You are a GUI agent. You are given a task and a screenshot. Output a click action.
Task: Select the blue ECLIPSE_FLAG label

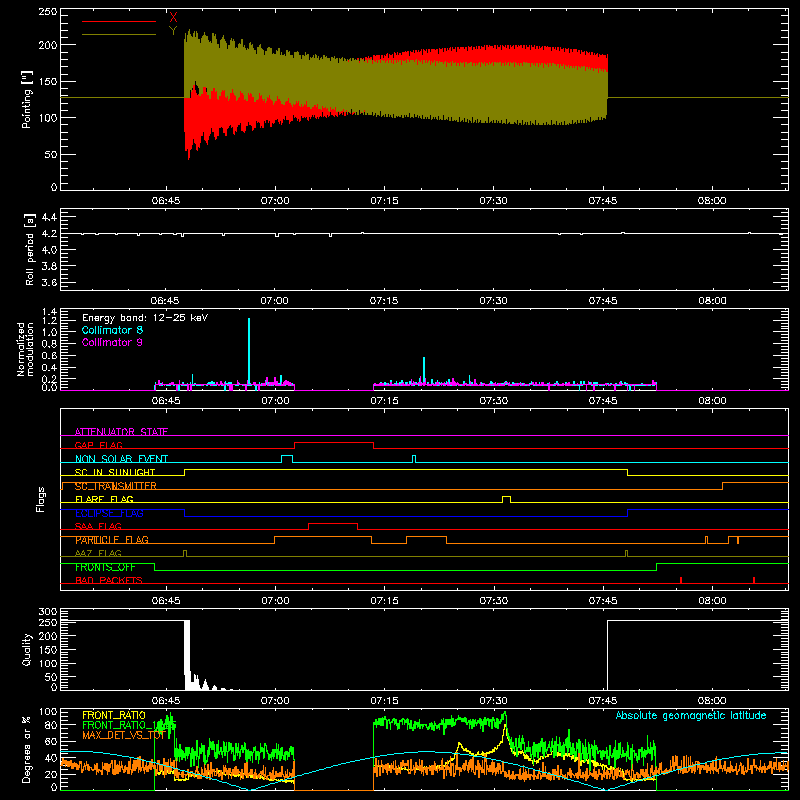[x=109, y=513]
